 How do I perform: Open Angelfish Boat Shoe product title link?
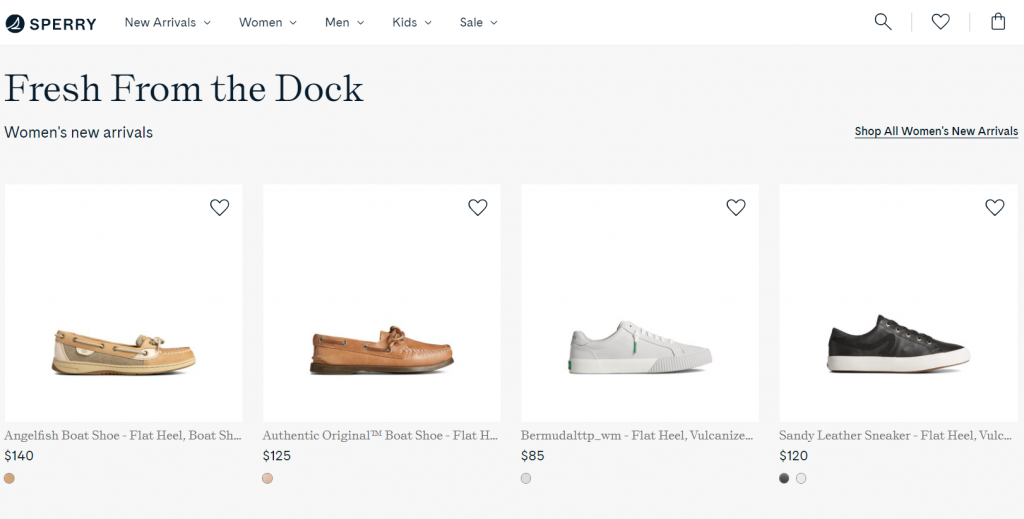click(x=123, y=435)
